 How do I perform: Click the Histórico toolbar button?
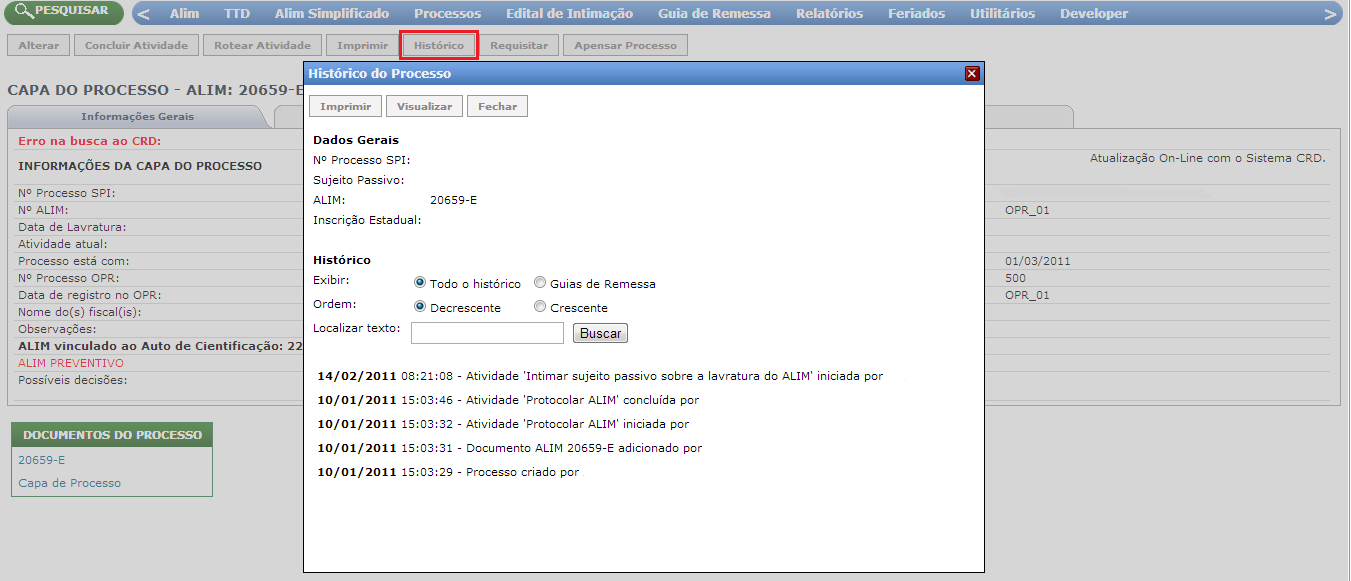tap(439, 46)
